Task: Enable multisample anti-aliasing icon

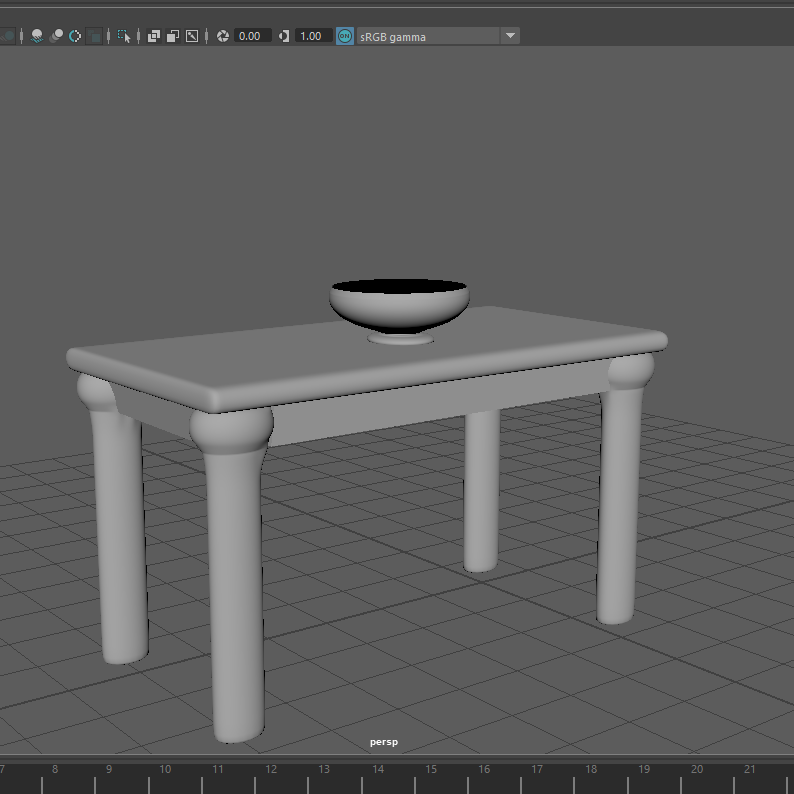Action: pos(75,36)
